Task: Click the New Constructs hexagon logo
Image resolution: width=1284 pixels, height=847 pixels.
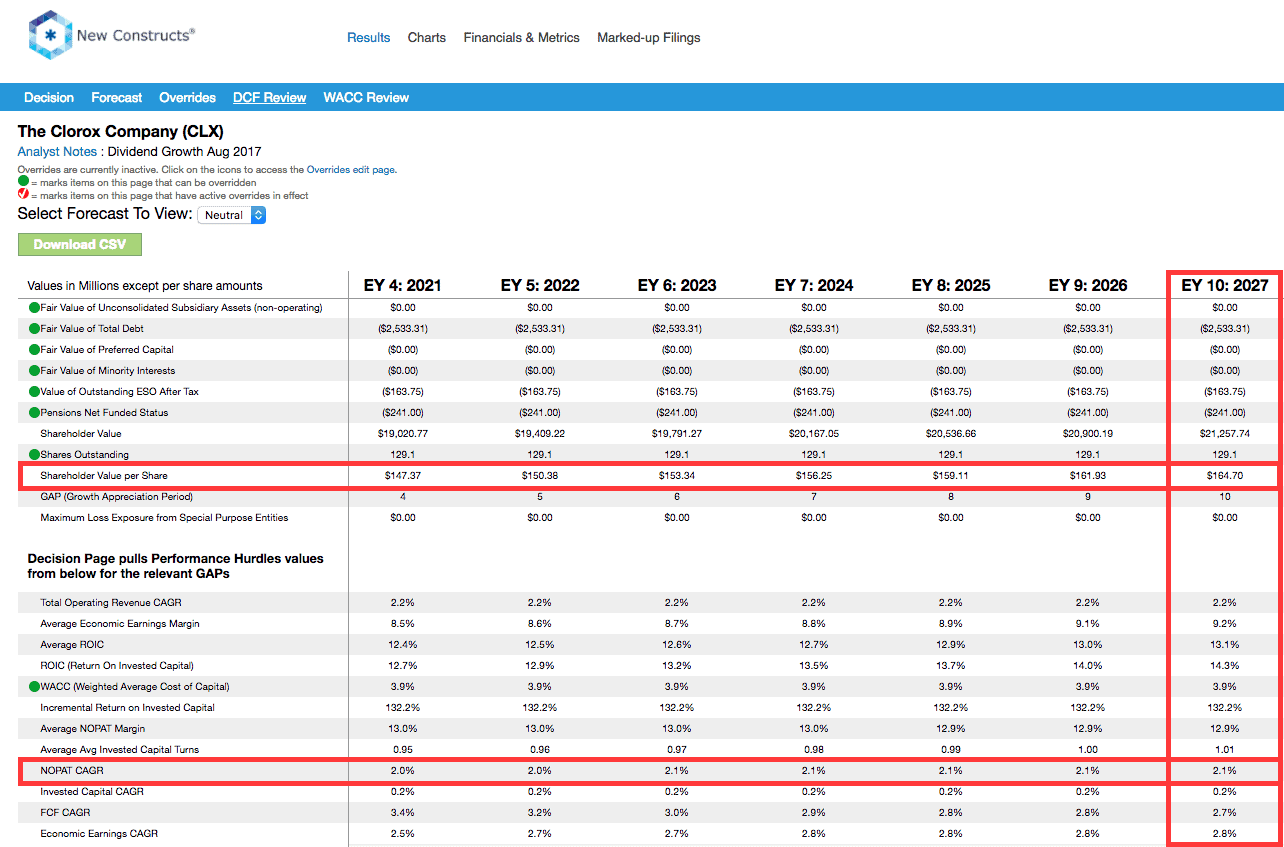Action: pos(48,36)
